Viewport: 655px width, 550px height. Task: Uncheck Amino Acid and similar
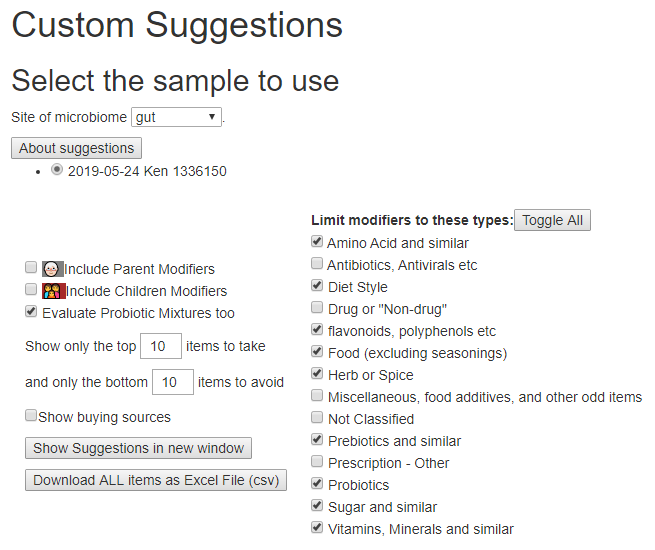tap(317, 242)
